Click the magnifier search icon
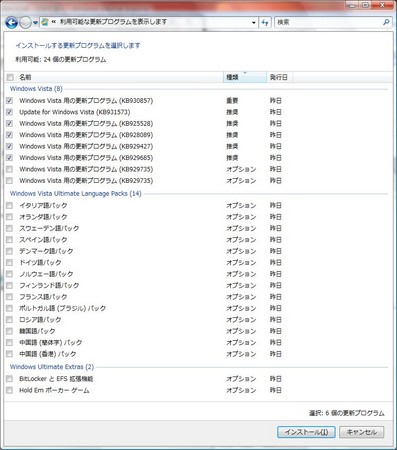This screenshot has width=397, height=450. point(386,22)
